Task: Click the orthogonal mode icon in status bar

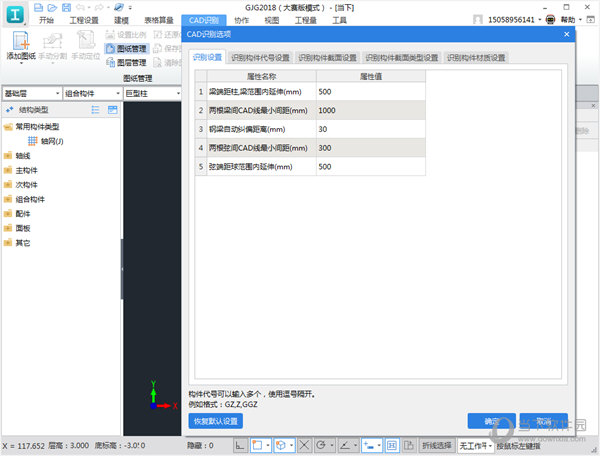Action: (240, 445)
